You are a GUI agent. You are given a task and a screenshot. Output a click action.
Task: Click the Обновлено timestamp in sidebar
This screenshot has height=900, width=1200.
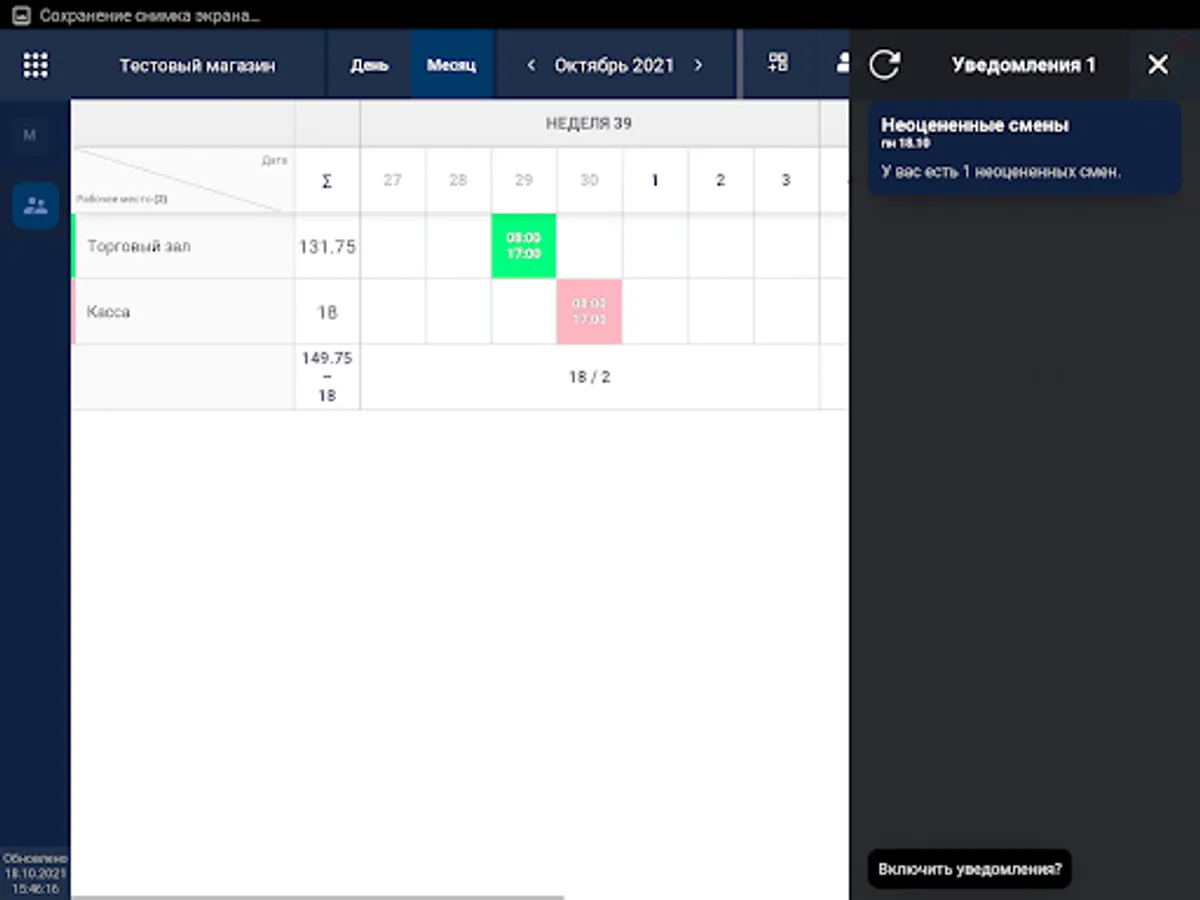35,873
